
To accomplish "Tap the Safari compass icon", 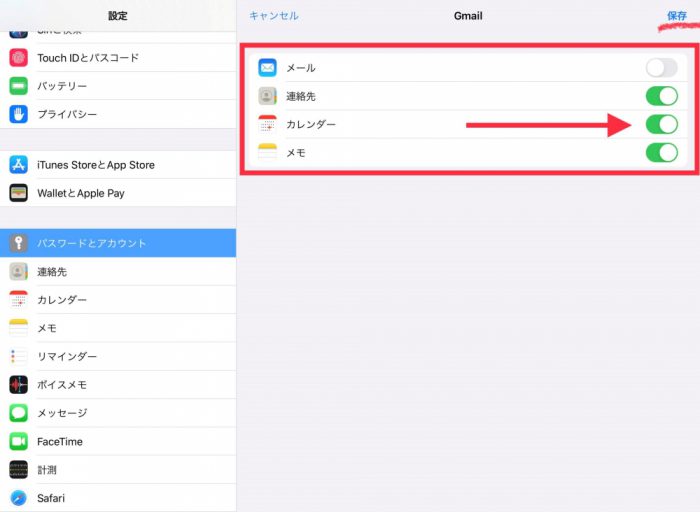I will point(18,498).
